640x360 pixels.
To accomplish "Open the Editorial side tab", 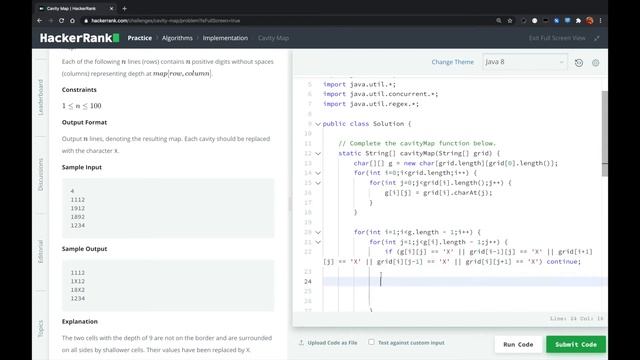I will pos(40,251).
